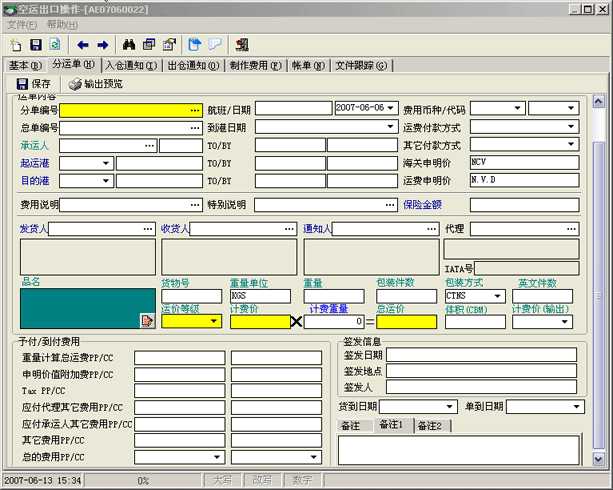Open the flight date 2007-06-06 dropdown
Viewport: 613px width, 490px height.
pyautogui.click(x=391, y=108)
